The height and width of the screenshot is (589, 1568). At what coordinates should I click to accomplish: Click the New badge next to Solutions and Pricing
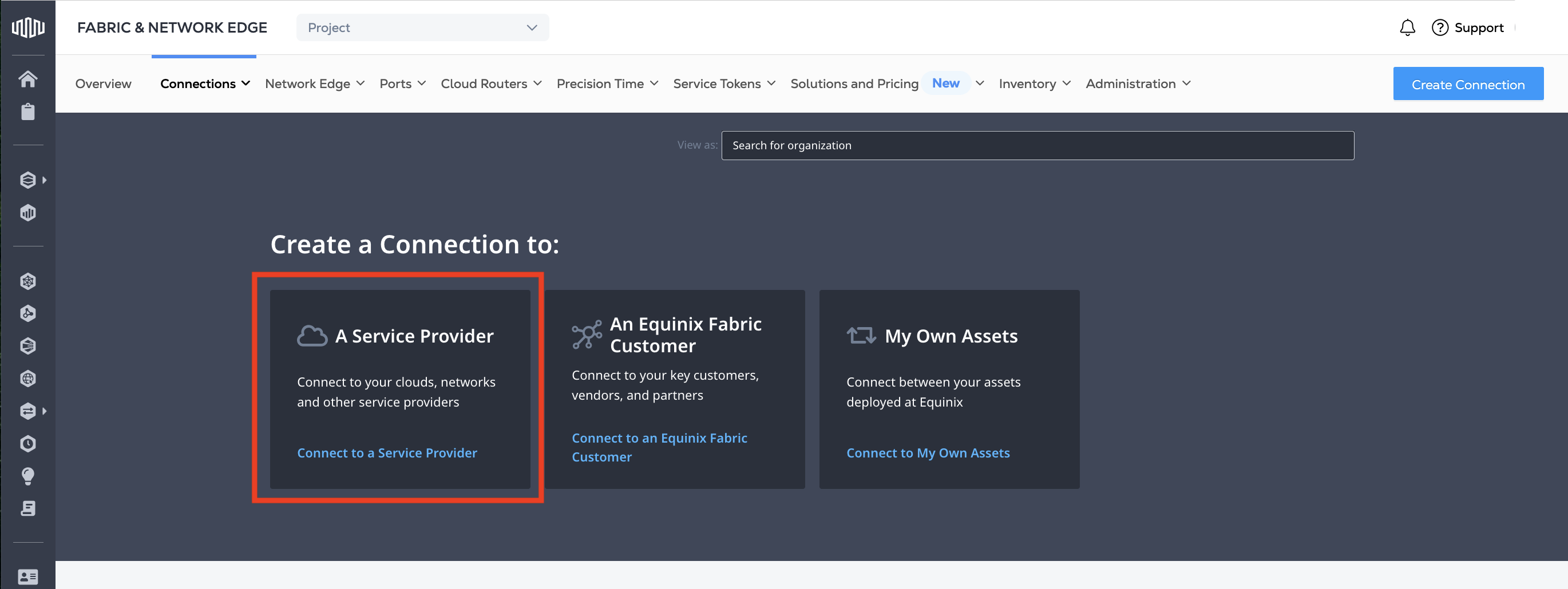pyautogui.click(x=945, y=83)
